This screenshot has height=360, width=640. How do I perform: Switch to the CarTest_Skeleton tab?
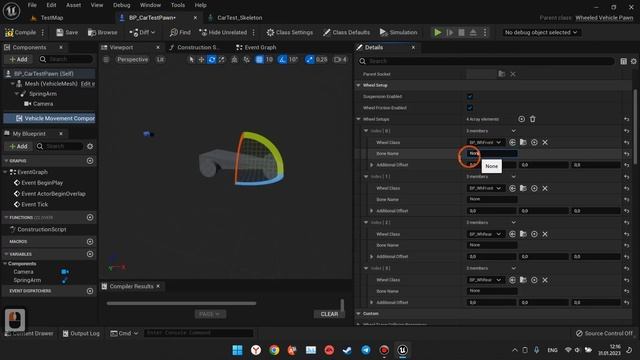(239, 18)
